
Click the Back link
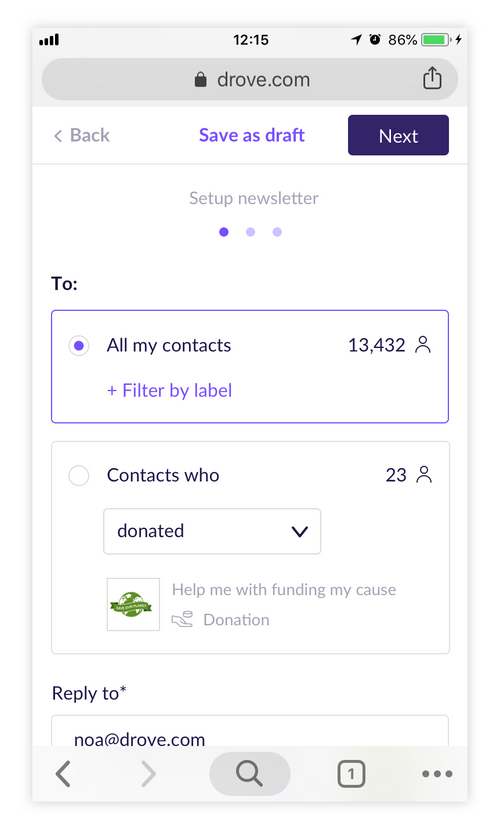pyautogui.click(x=81, y=136)
